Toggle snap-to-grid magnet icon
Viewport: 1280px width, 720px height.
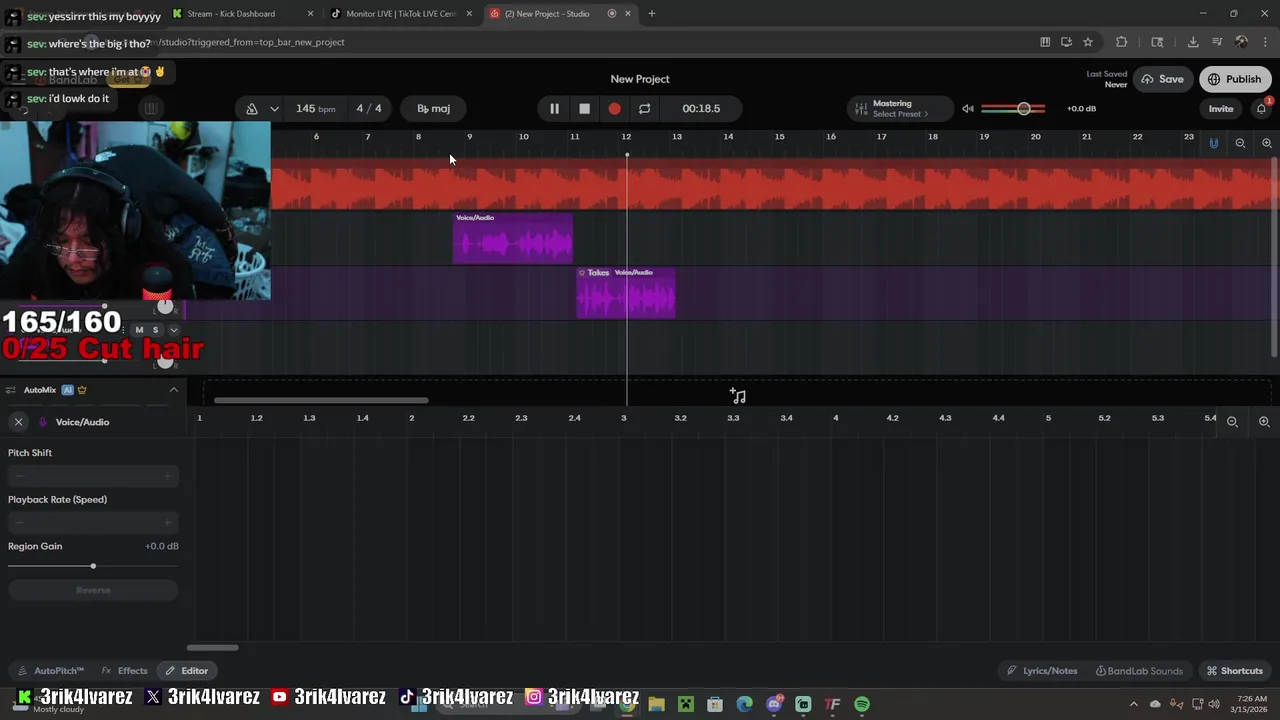coord(1213,143)
